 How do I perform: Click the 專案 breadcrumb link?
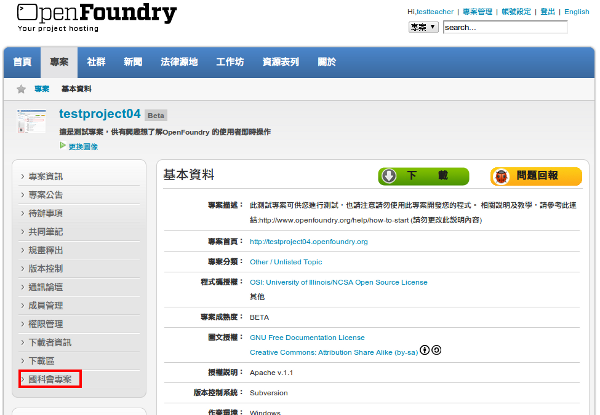42,89
